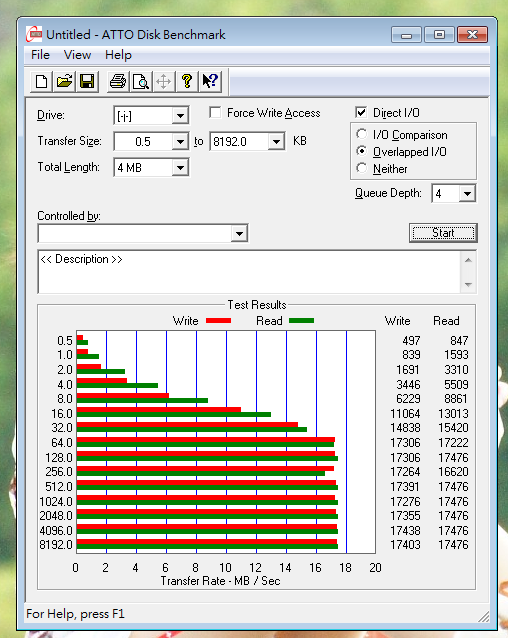Click the read value 13013
The image size is (508, 638).
point(453,413)
